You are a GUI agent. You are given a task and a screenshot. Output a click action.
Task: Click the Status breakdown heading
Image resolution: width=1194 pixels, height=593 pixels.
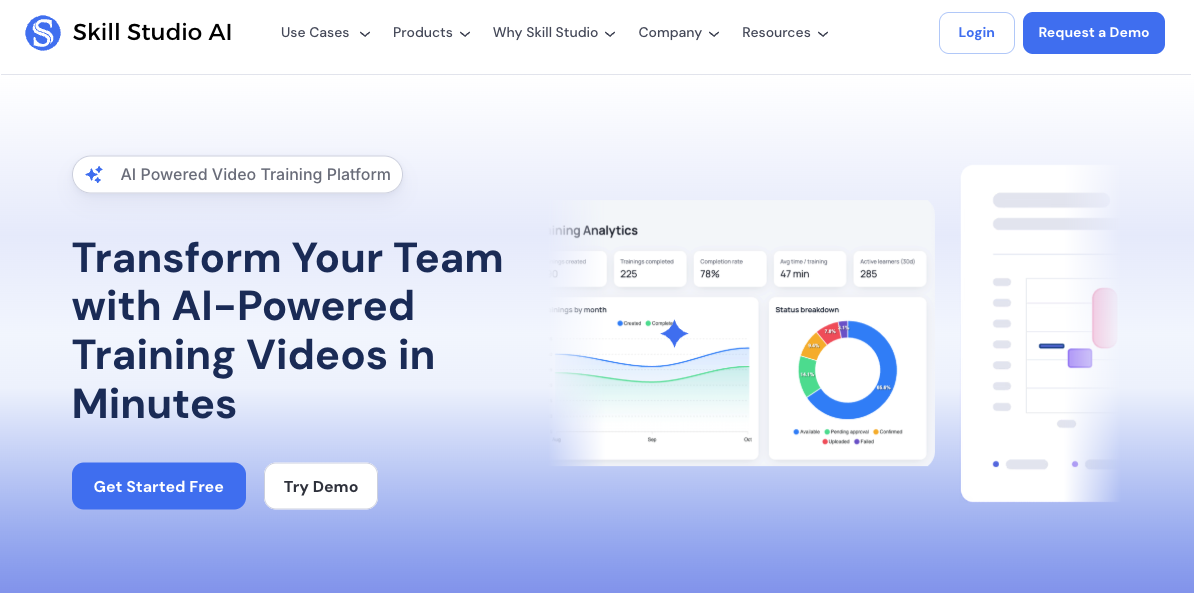point(807,310)
